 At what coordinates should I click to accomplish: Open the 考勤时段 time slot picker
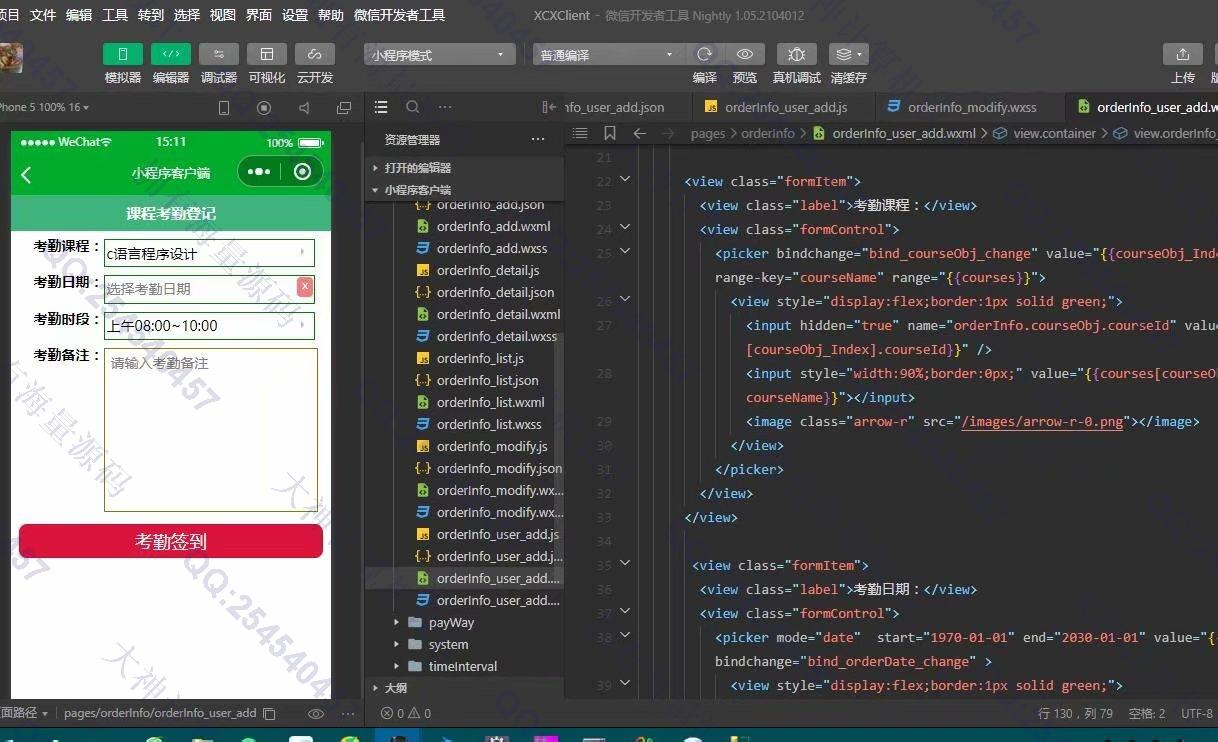(x=209, y=325)
